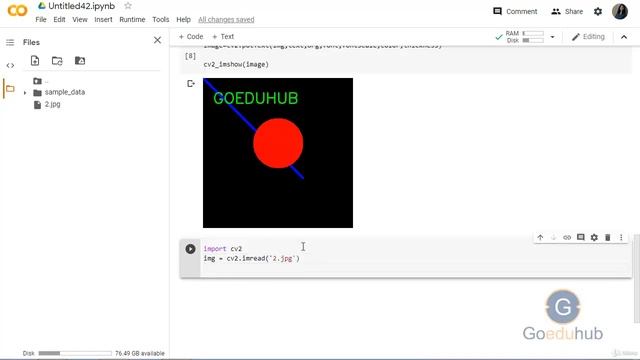Open the cell editor settings gear
640x360 pixels.
(x=594, y=237)
